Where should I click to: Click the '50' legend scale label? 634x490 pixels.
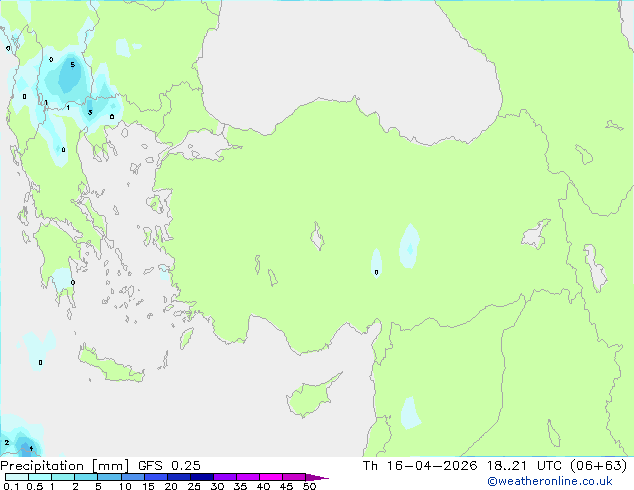[x=309, y=486]
